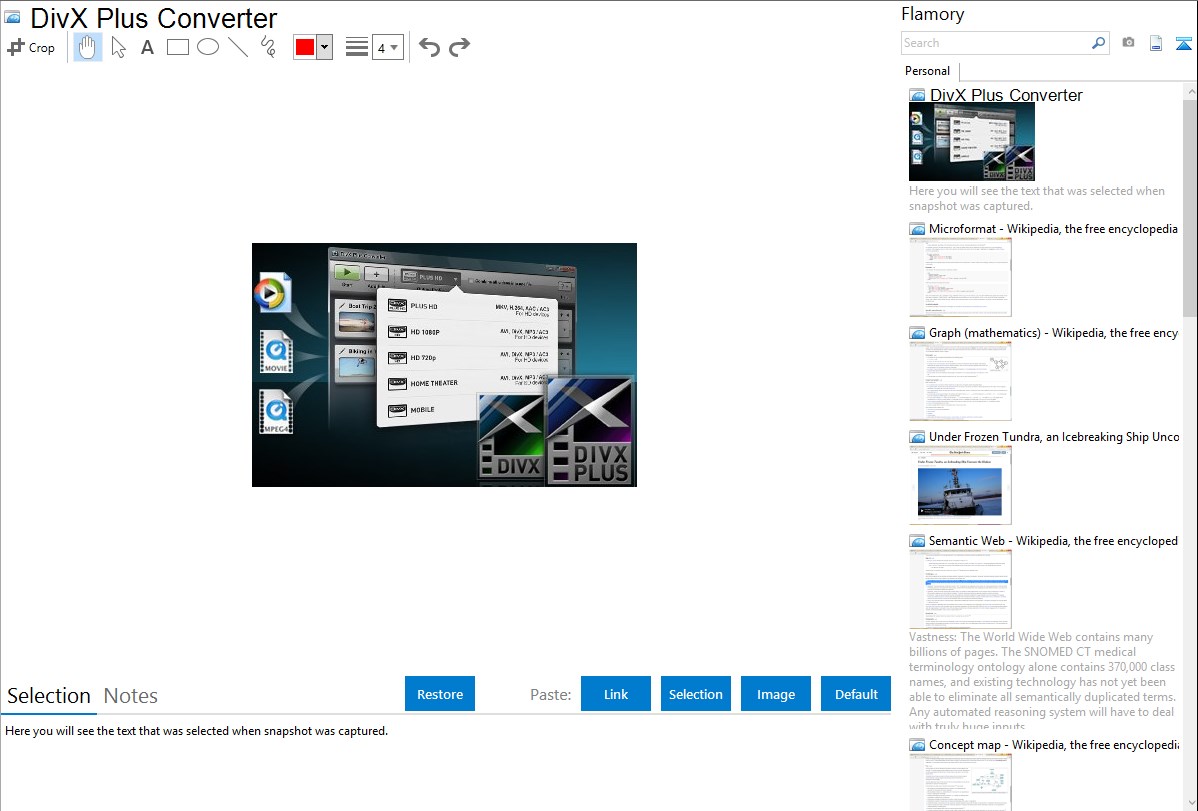Click the selection text area below the Selection tab
Screen dimensions: 1198x811
[445, 763]
